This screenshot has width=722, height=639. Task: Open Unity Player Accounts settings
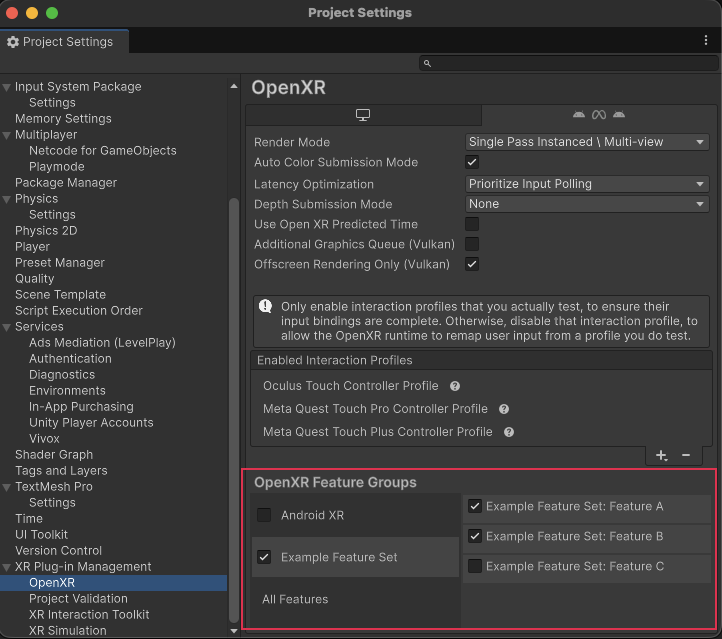(x=91, y=423)
